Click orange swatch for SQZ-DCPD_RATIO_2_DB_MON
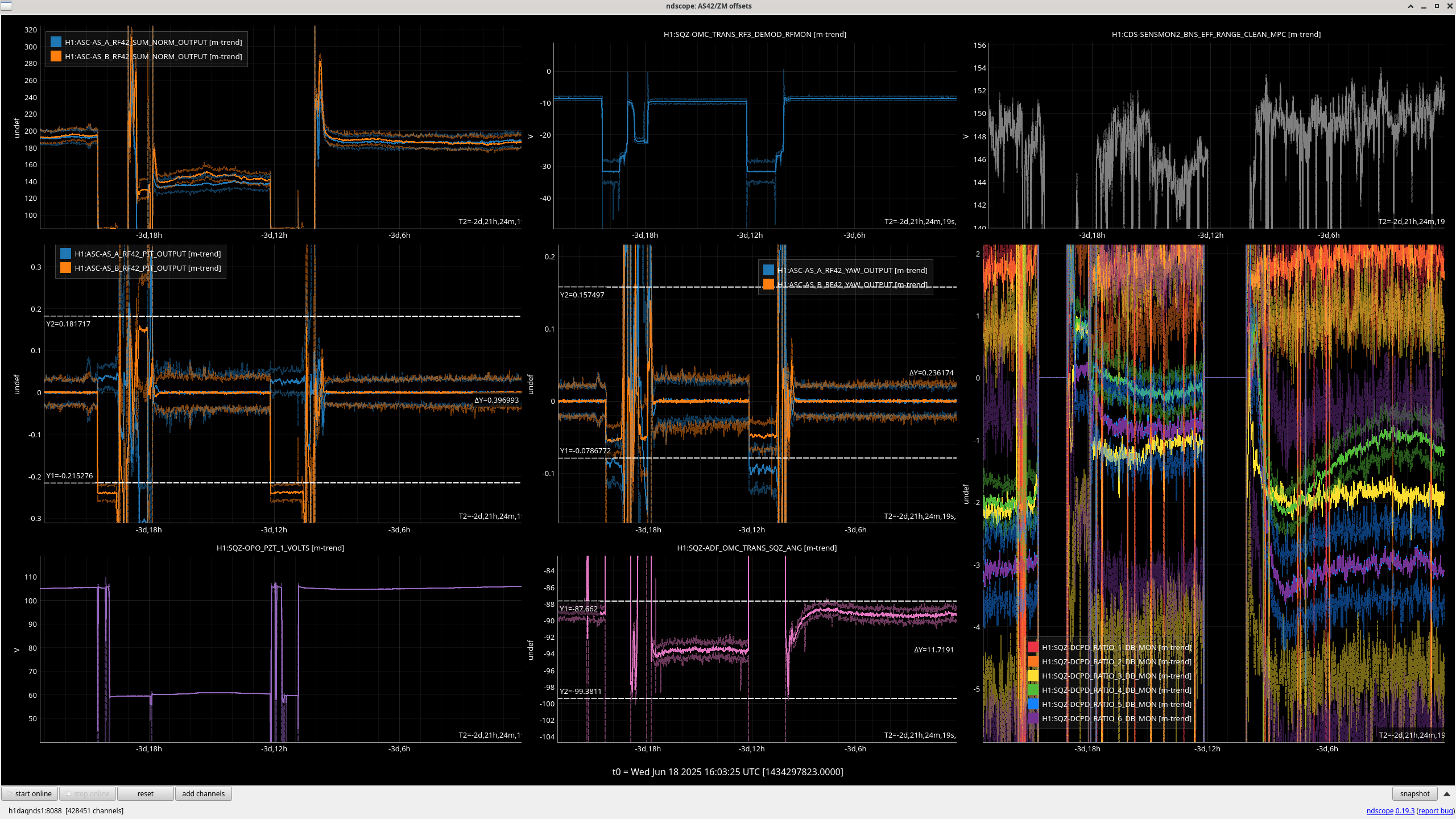1456x819 pixels. tap(1033, 661)
